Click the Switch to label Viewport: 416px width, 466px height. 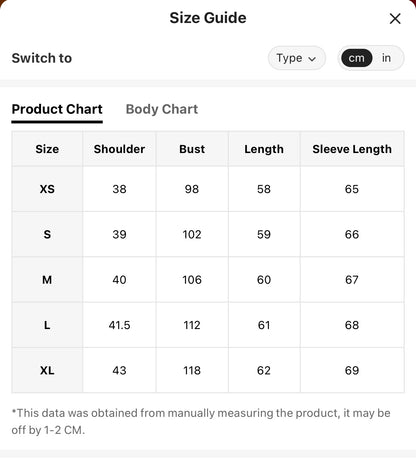pyautogui.click(x=42, y=58)
